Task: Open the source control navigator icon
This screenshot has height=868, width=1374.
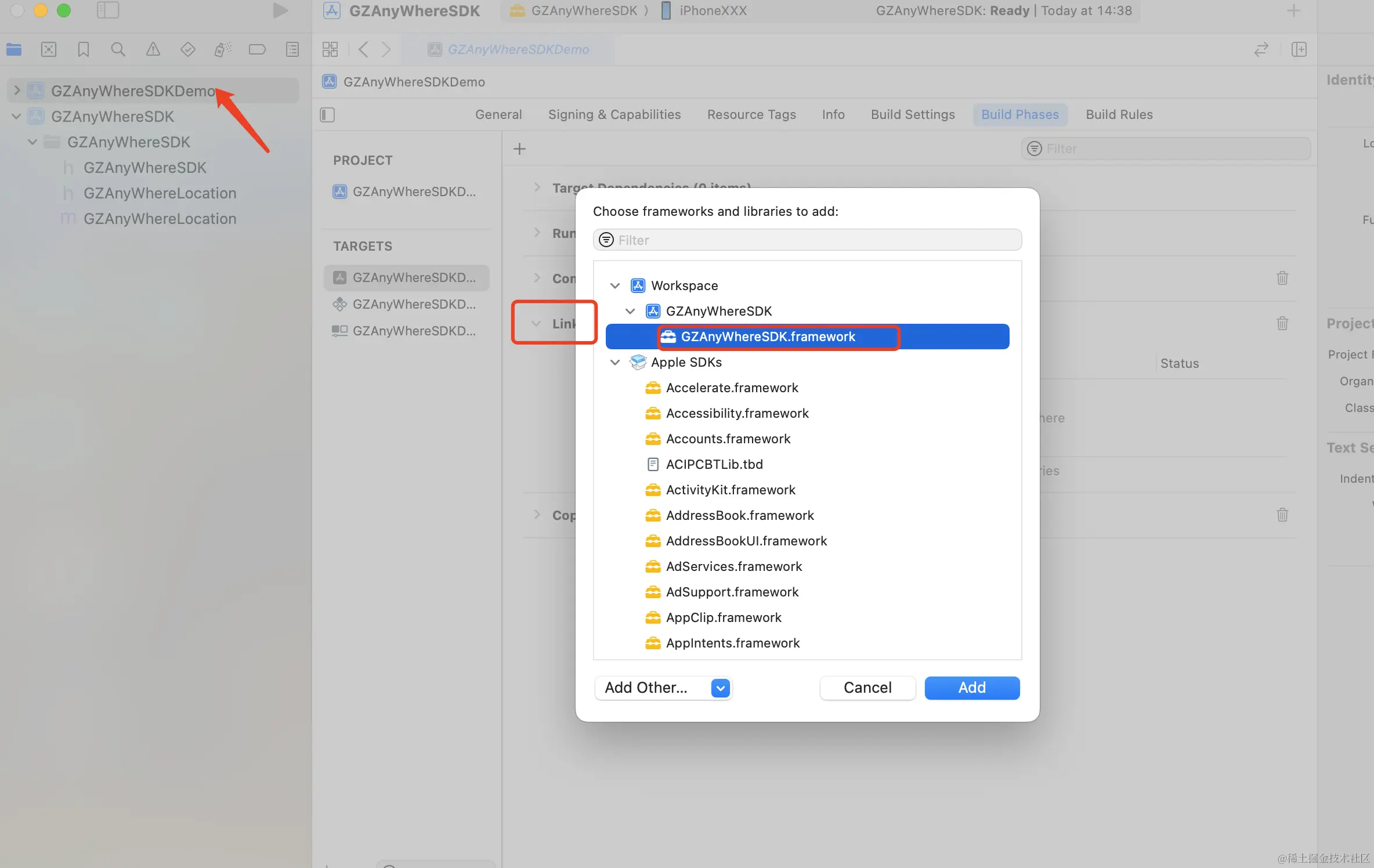Action: (x=49, y=50)
